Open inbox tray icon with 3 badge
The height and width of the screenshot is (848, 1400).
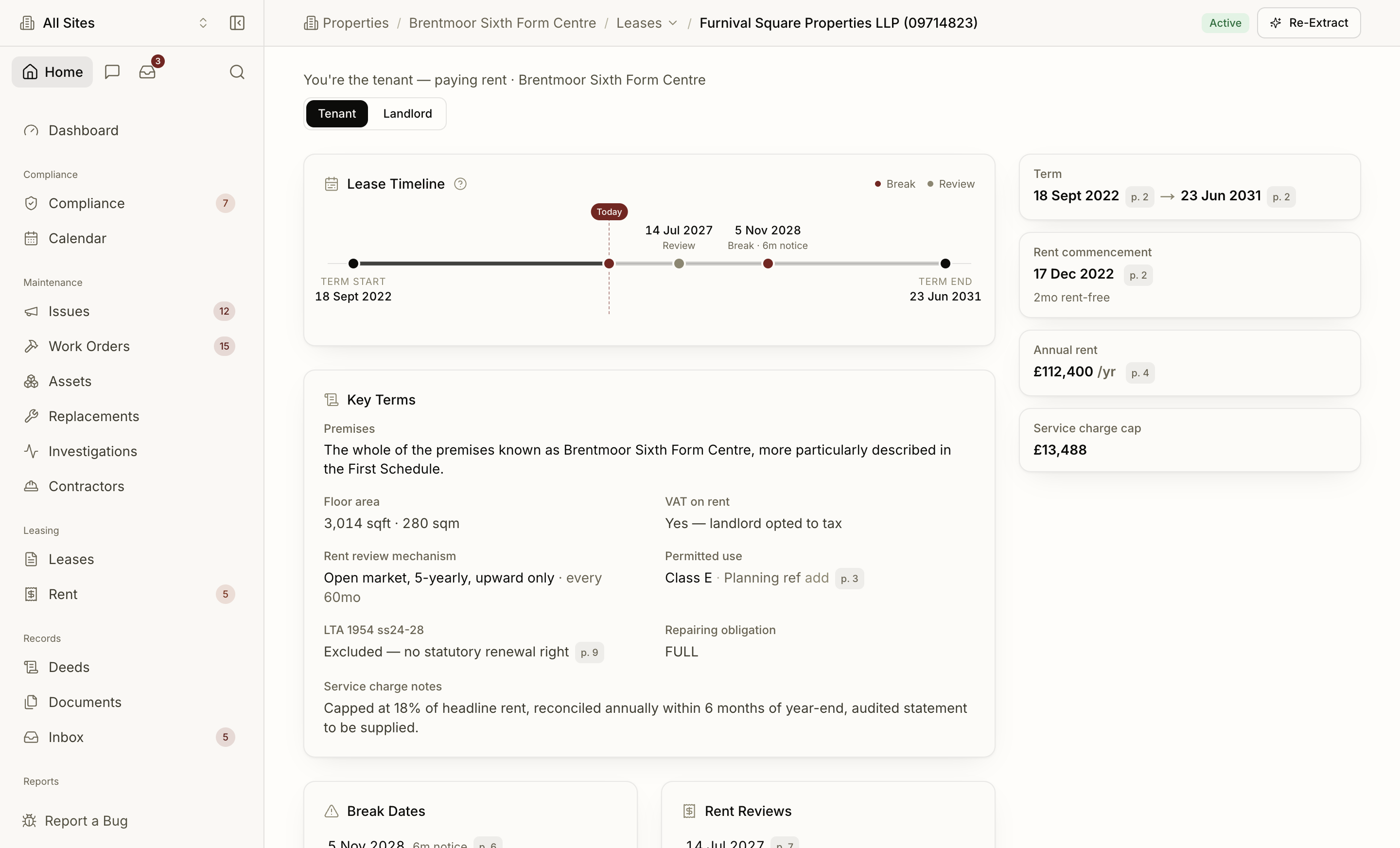[148, 71]
